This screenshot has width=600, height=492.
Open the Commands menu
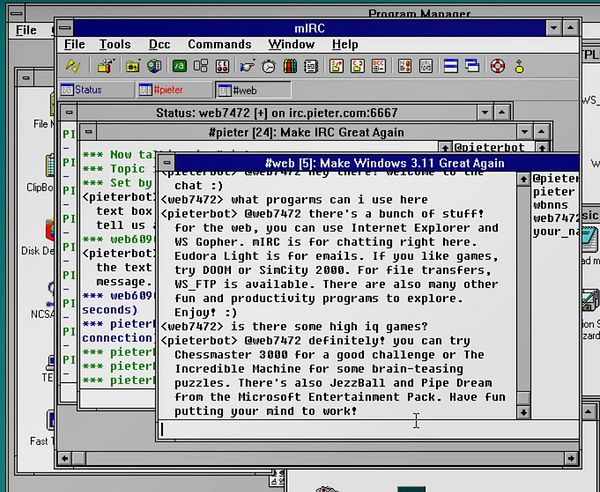click(220, 44)
